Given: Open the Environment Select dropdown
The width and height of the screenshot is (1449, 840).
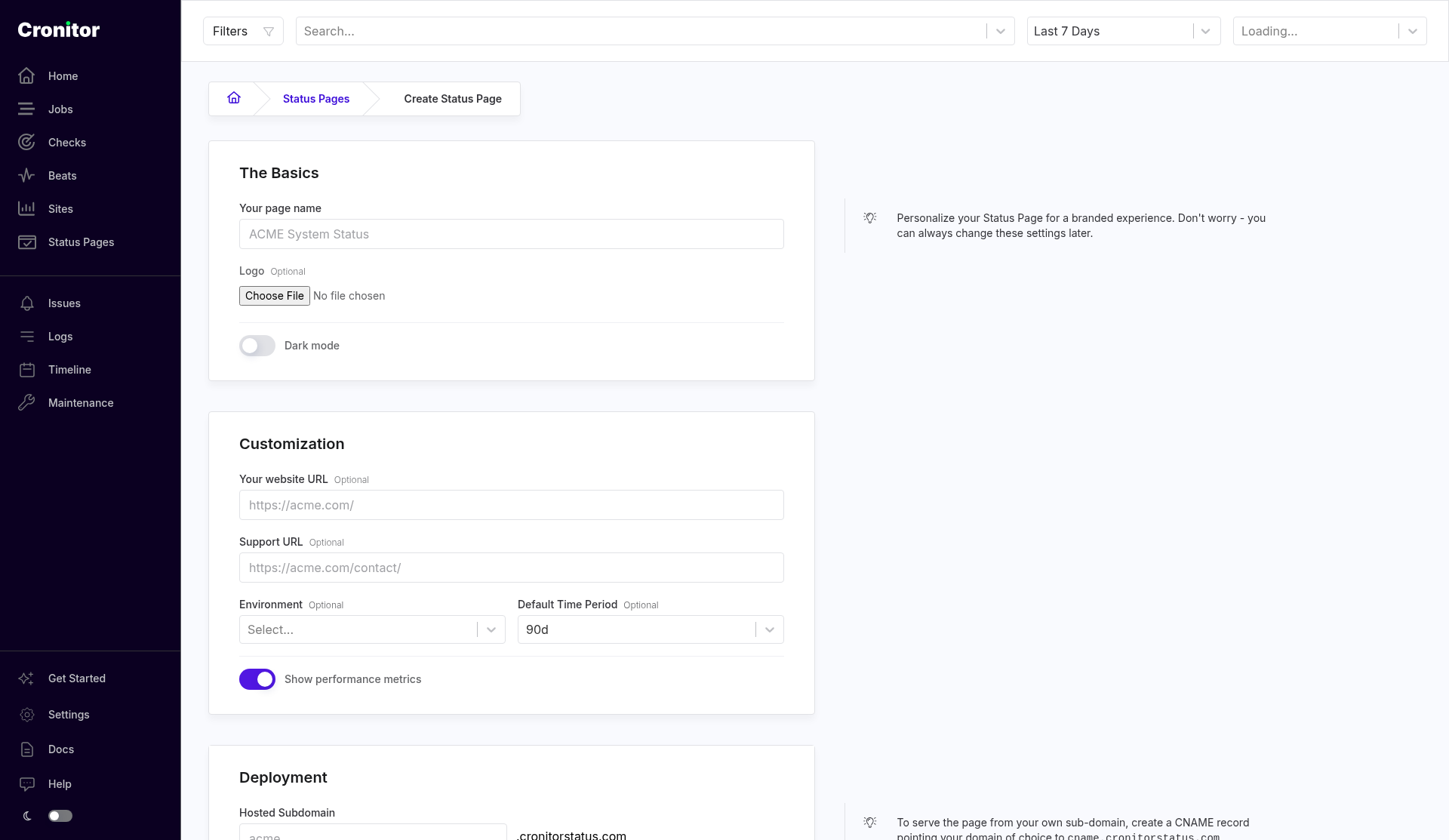Looking at the screenshot, I should tap(372, 629).
